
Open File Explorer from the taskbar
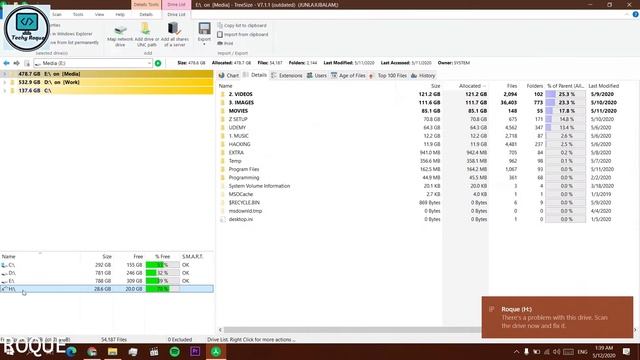pyautogui.click(x=113, y=351)
